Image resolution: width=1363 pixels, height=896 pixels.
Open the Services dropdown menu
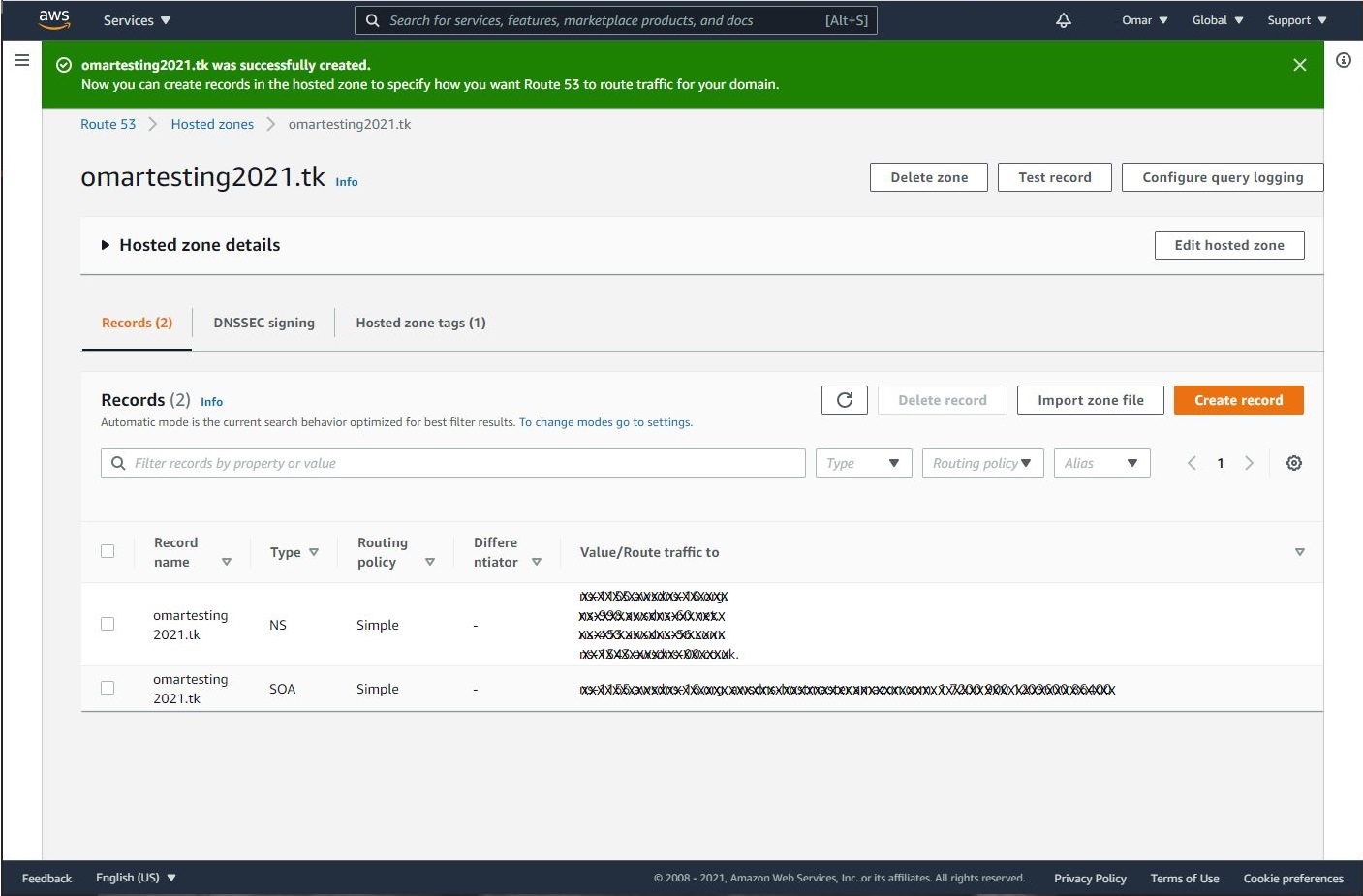coord(137,20)
